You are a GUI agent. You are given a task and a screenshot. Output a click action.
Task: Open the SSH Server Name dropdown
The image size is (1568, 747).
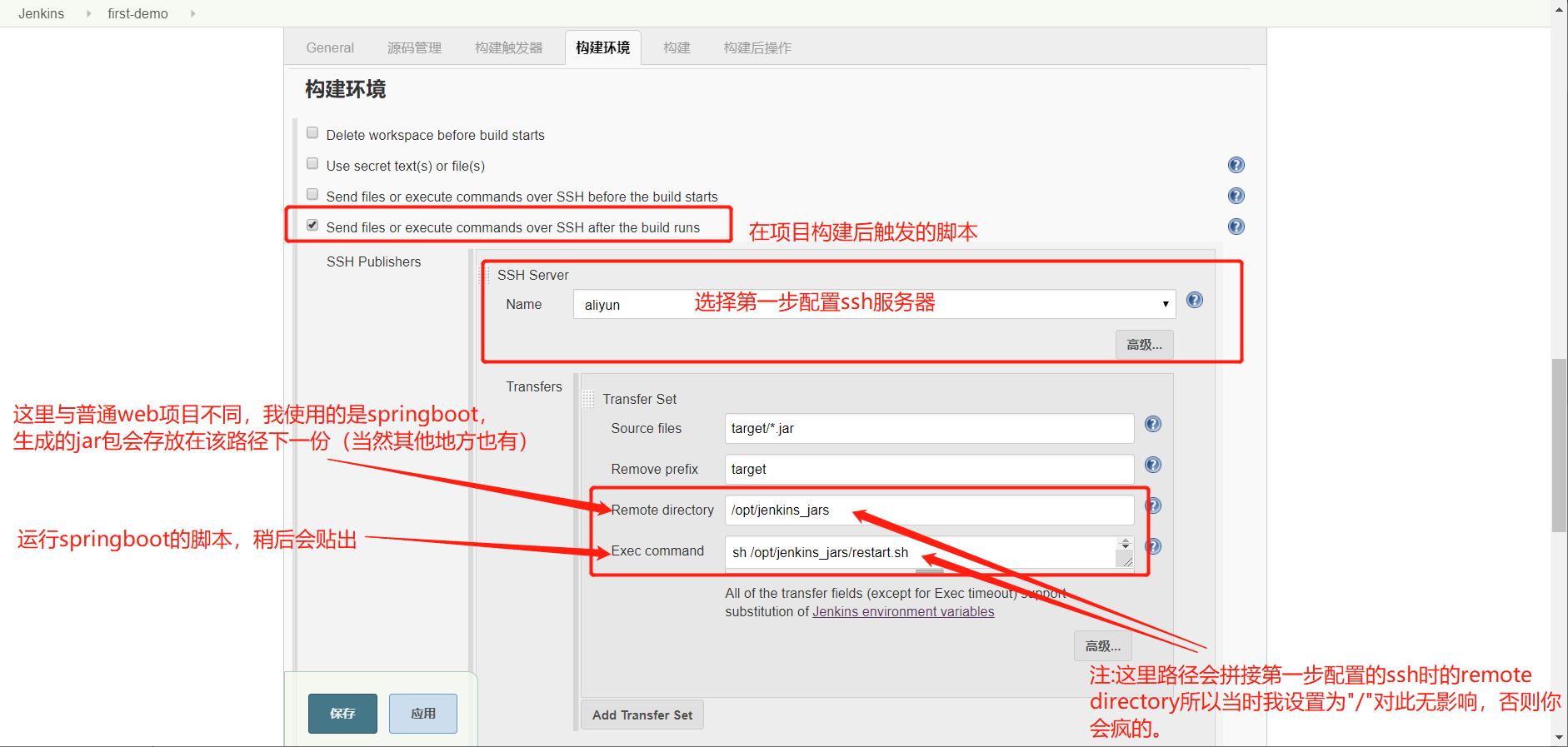(873, 305)
